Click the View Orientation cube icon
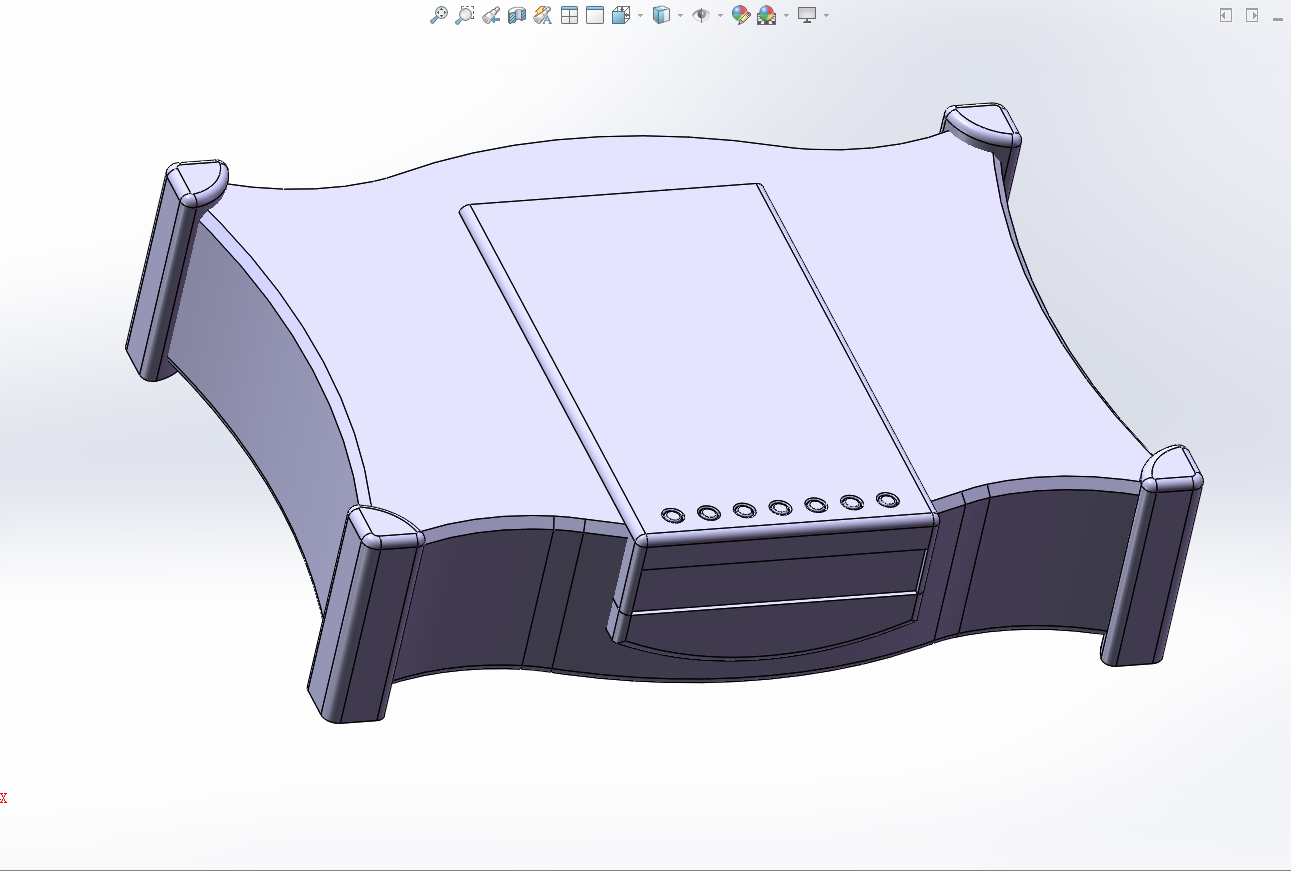 [620, 15]
